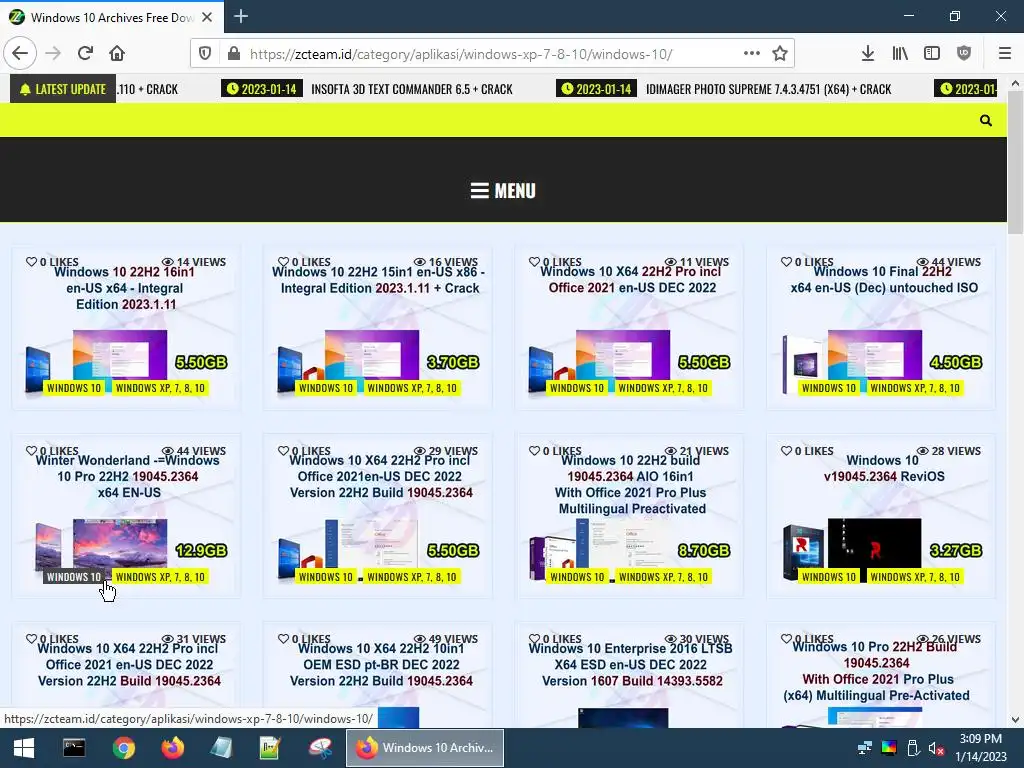
Task: Reload the current page
Action: 85,54
